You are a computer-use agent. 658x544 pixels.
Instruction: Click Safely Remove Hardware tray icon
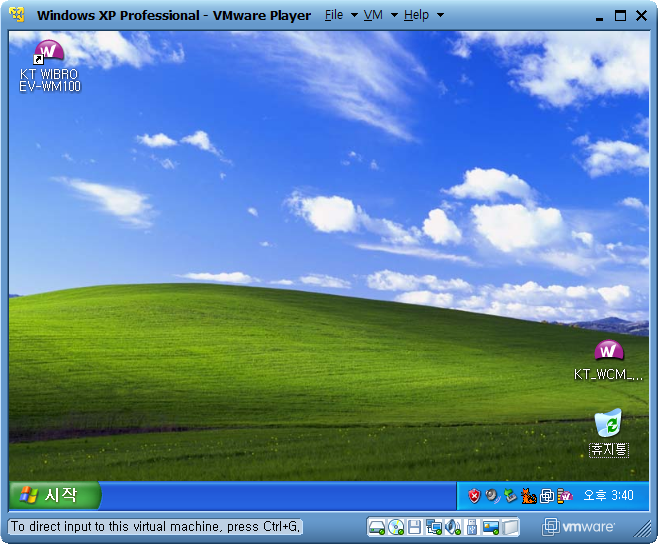pos(510,496)
